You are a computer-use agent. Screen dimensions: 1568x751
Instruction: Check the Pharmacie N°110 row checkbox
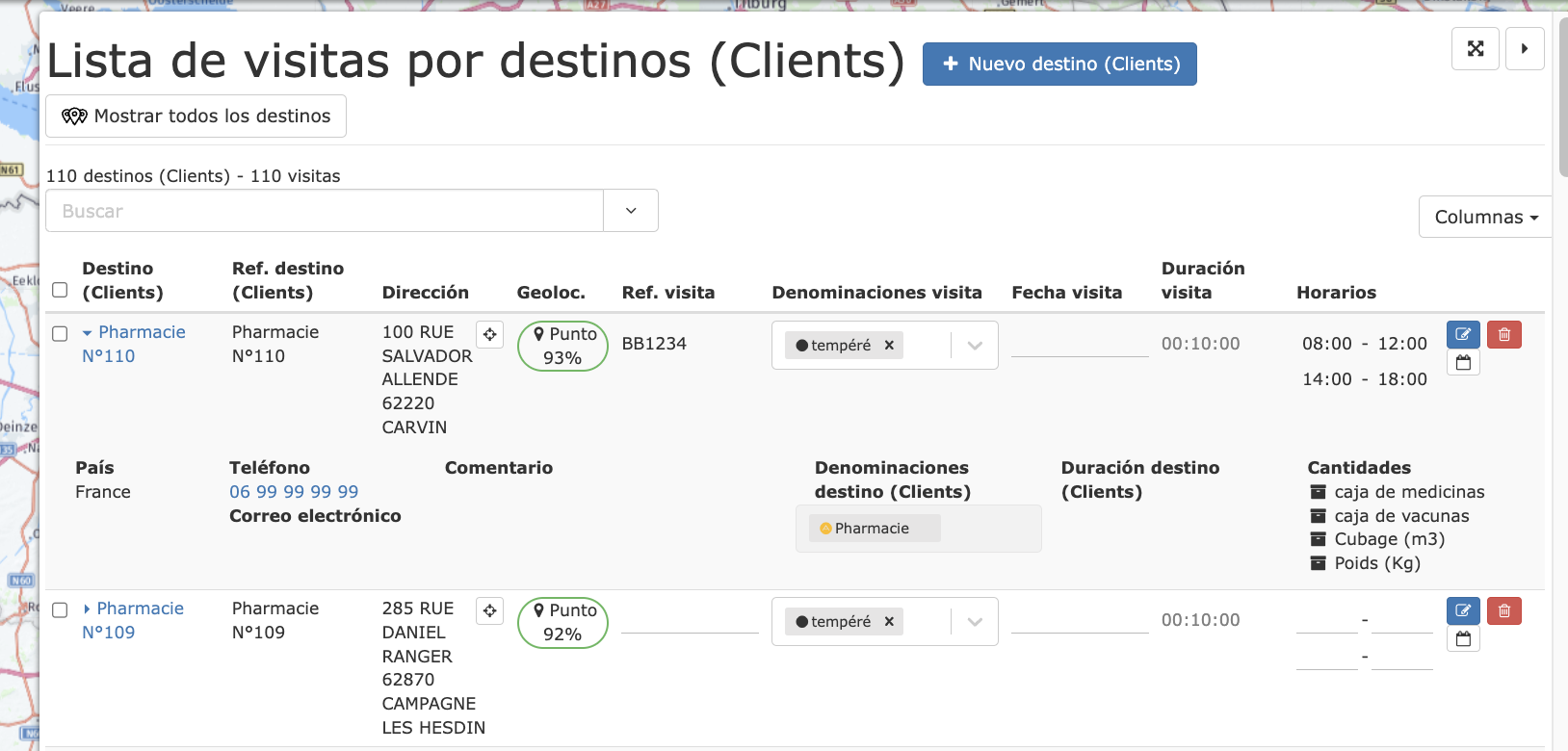coord(60,333)
